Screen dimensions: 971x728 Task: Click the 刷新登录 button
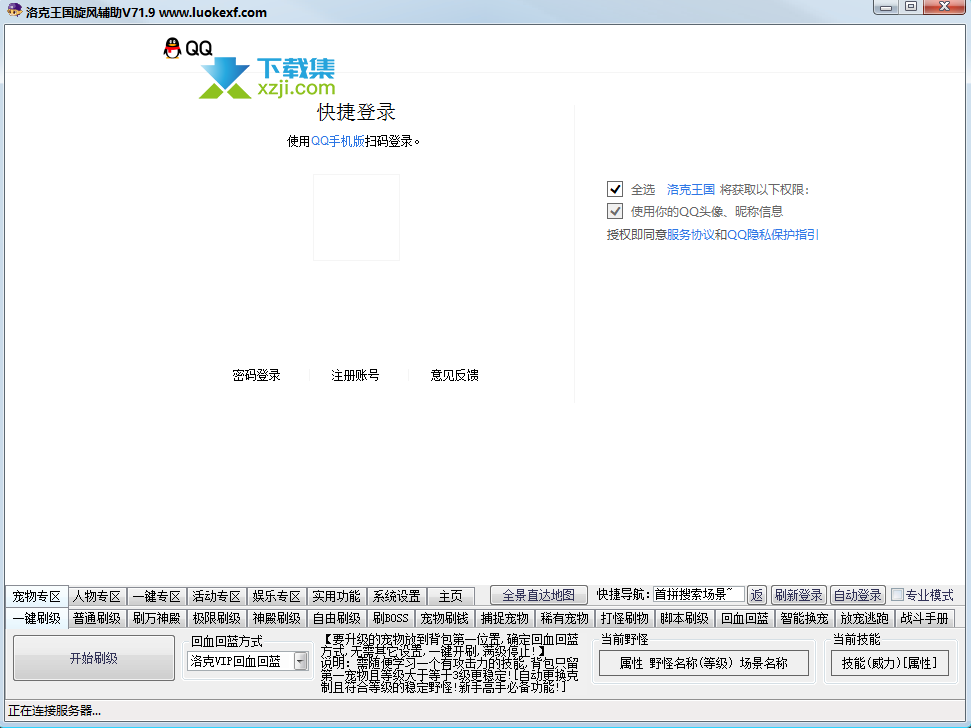[798, 595]
